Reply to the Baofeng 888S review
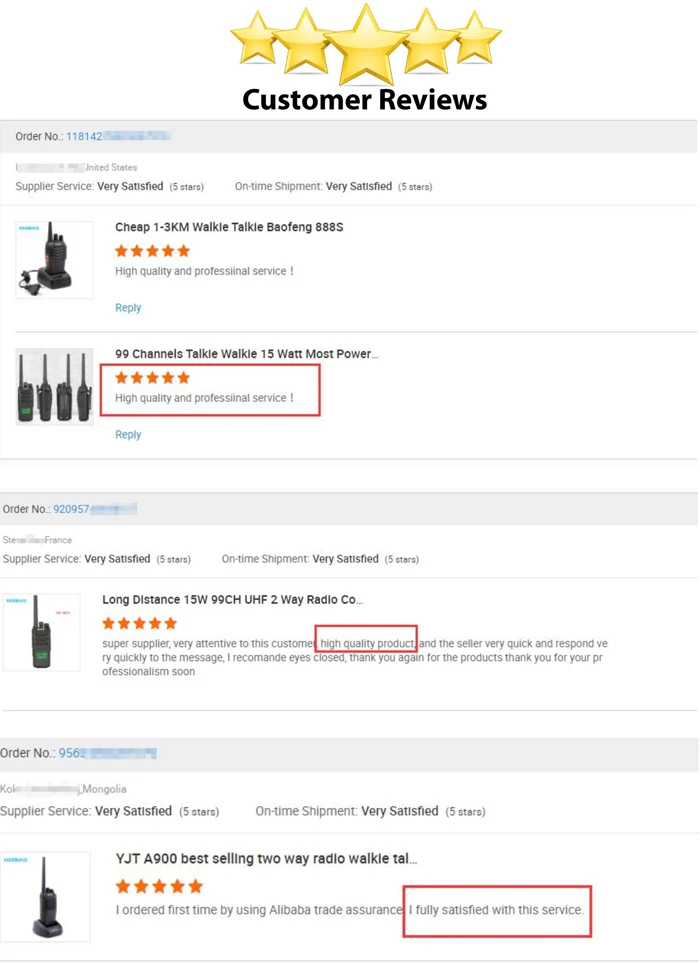This screenshot has width=700, height=963. coord(128,307)
